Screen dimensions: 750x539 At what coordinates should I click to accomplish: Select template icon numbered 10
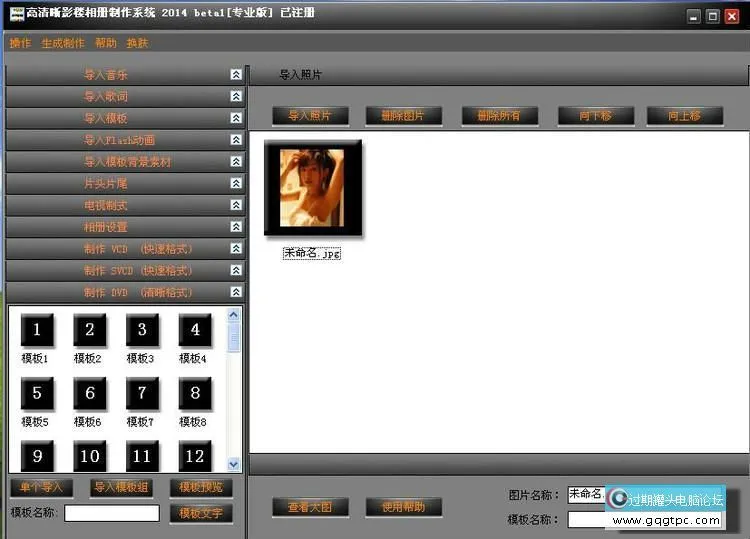89,456
